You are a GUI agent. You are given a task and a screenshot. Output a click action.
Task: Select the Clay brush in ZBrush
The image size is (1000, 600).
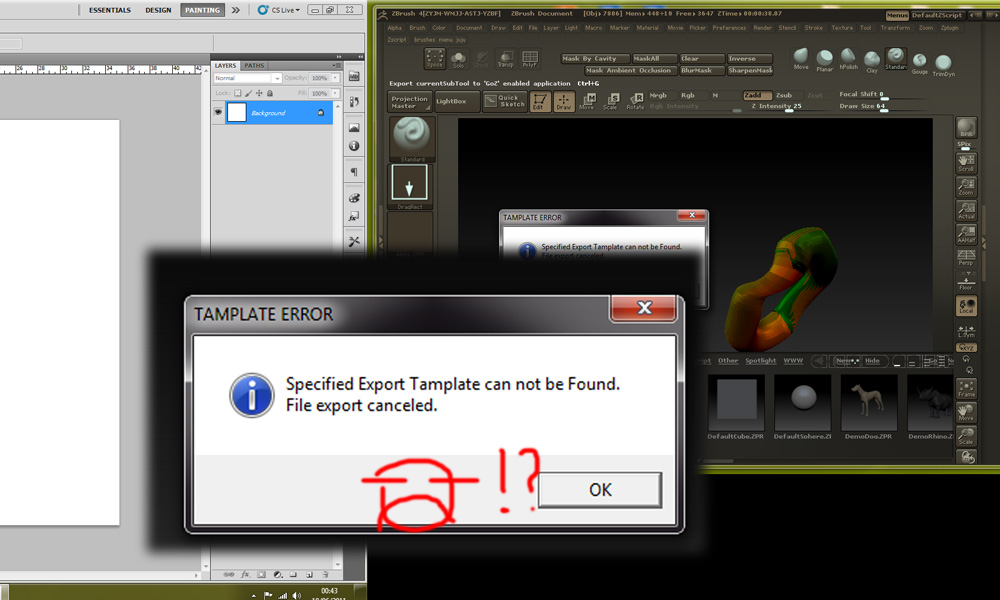click(x=872, y=61)
